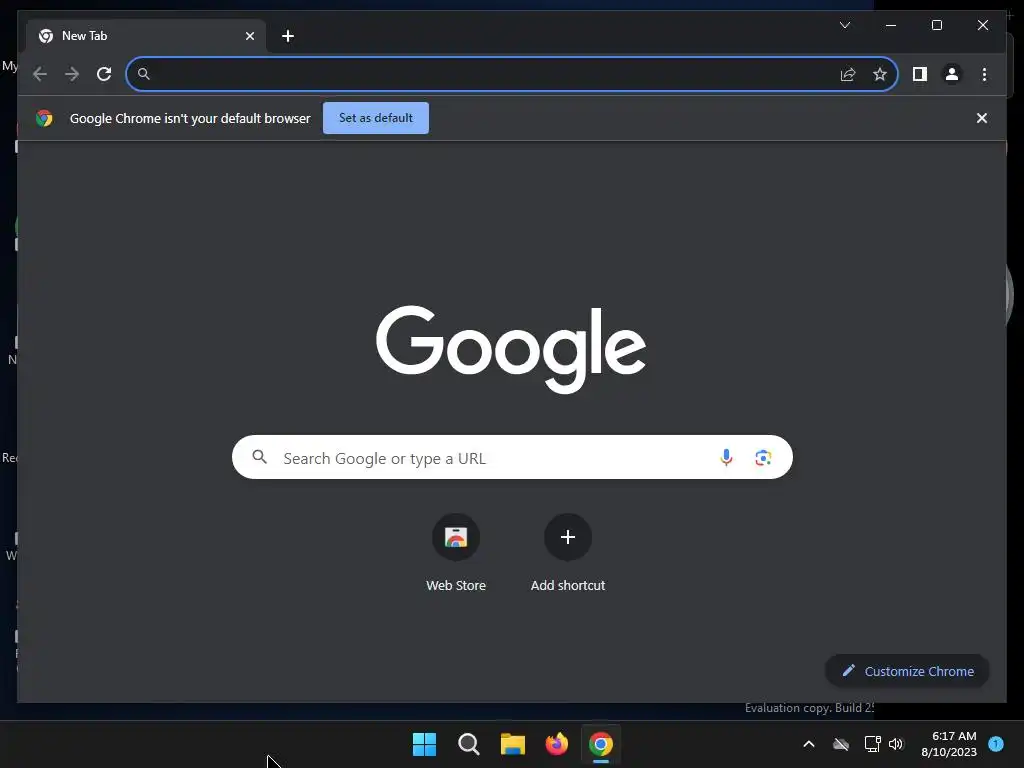Maximize the Chrome window
1024x768 pixels.
click(x=936, y=25)
